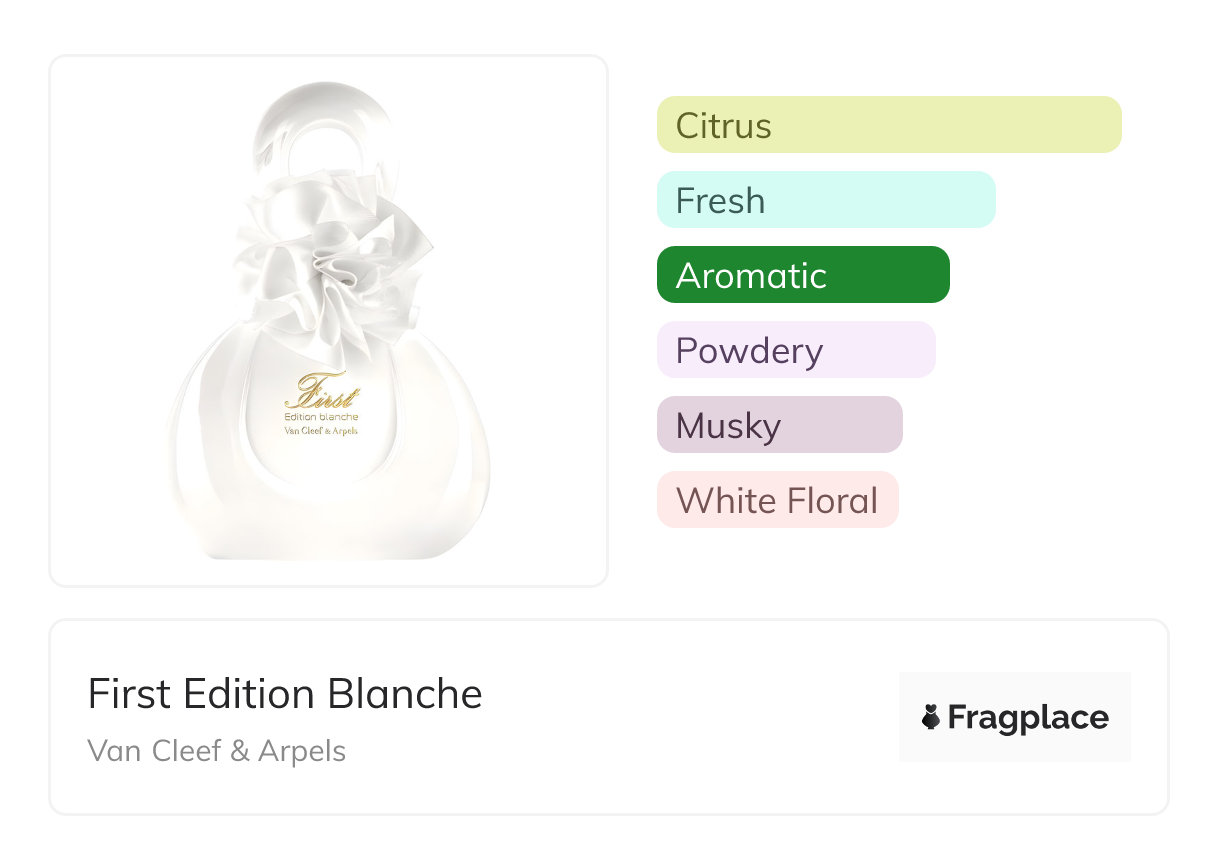
Task: Click the Musky accord bar
Action: pyautogui.click(x=779, y=425)
